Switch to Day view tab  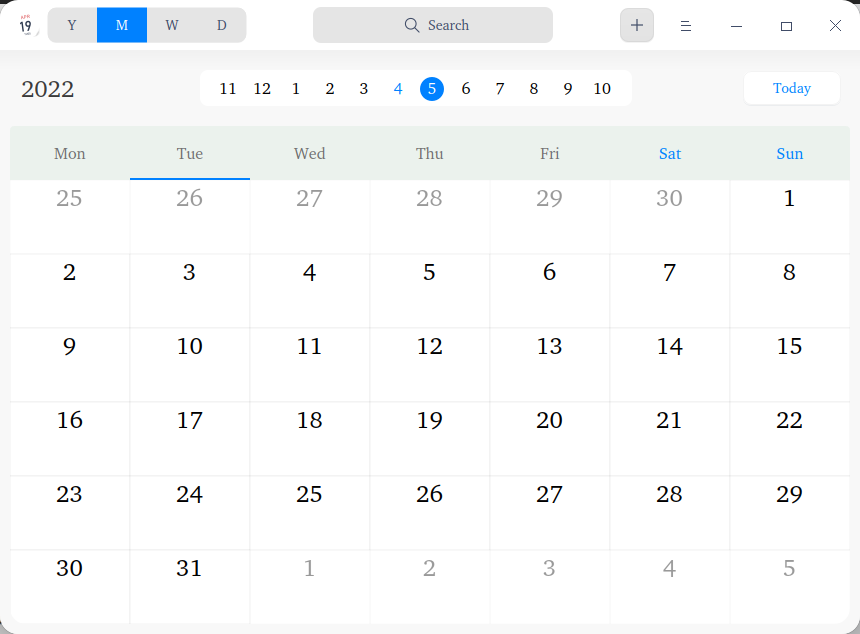pos(221,26)
